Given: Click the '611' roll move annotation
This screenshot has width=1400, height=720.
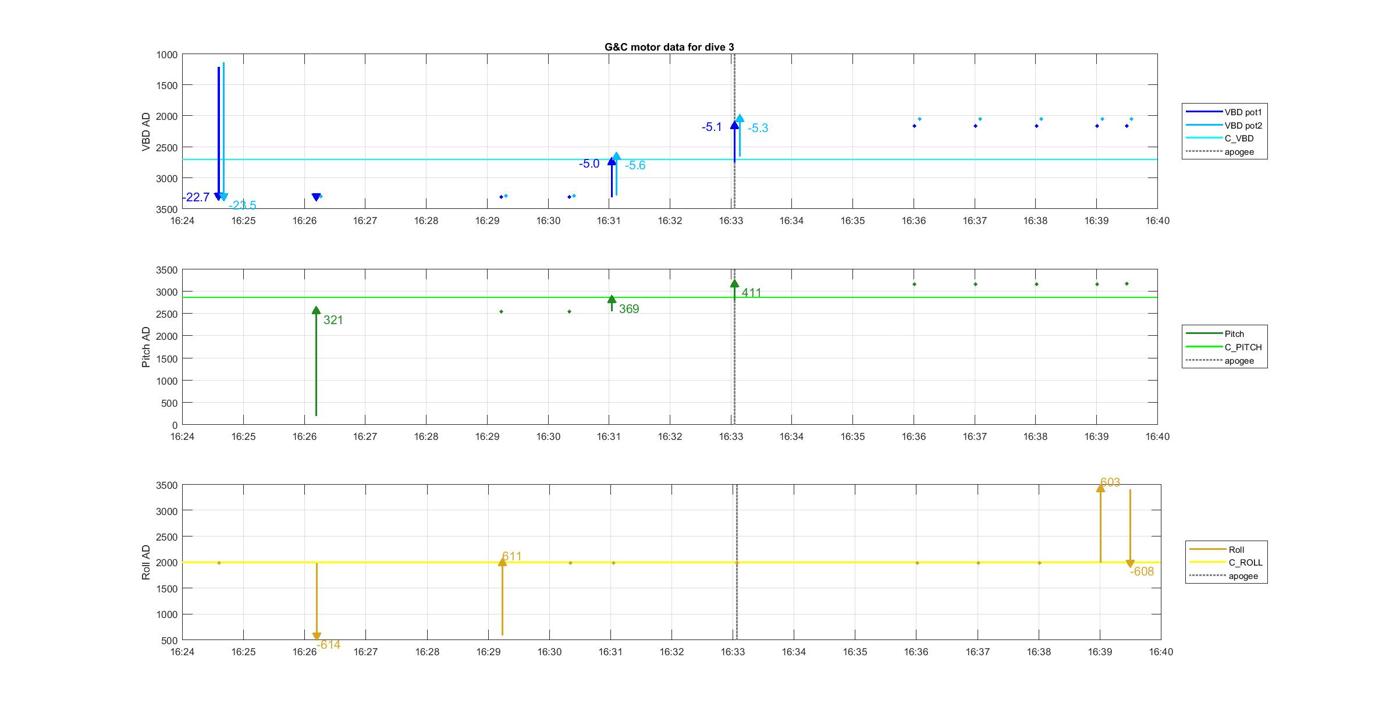Looking at the screenshot, I should coord(512,557).
